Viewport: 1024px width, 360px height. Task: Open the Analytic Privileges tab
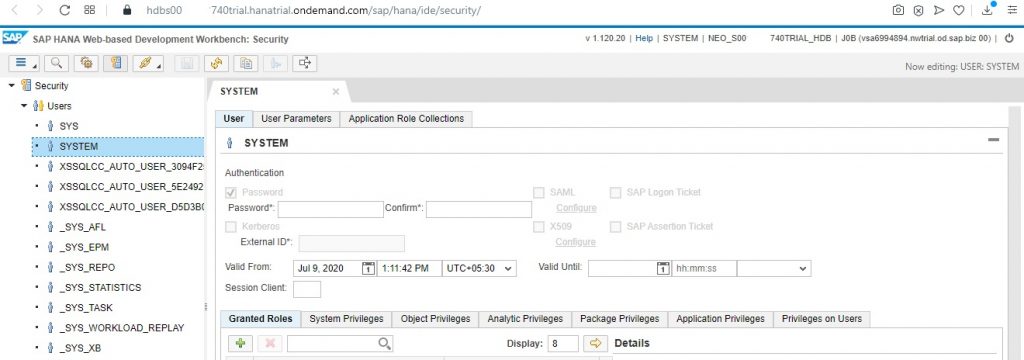coord(525,319)
